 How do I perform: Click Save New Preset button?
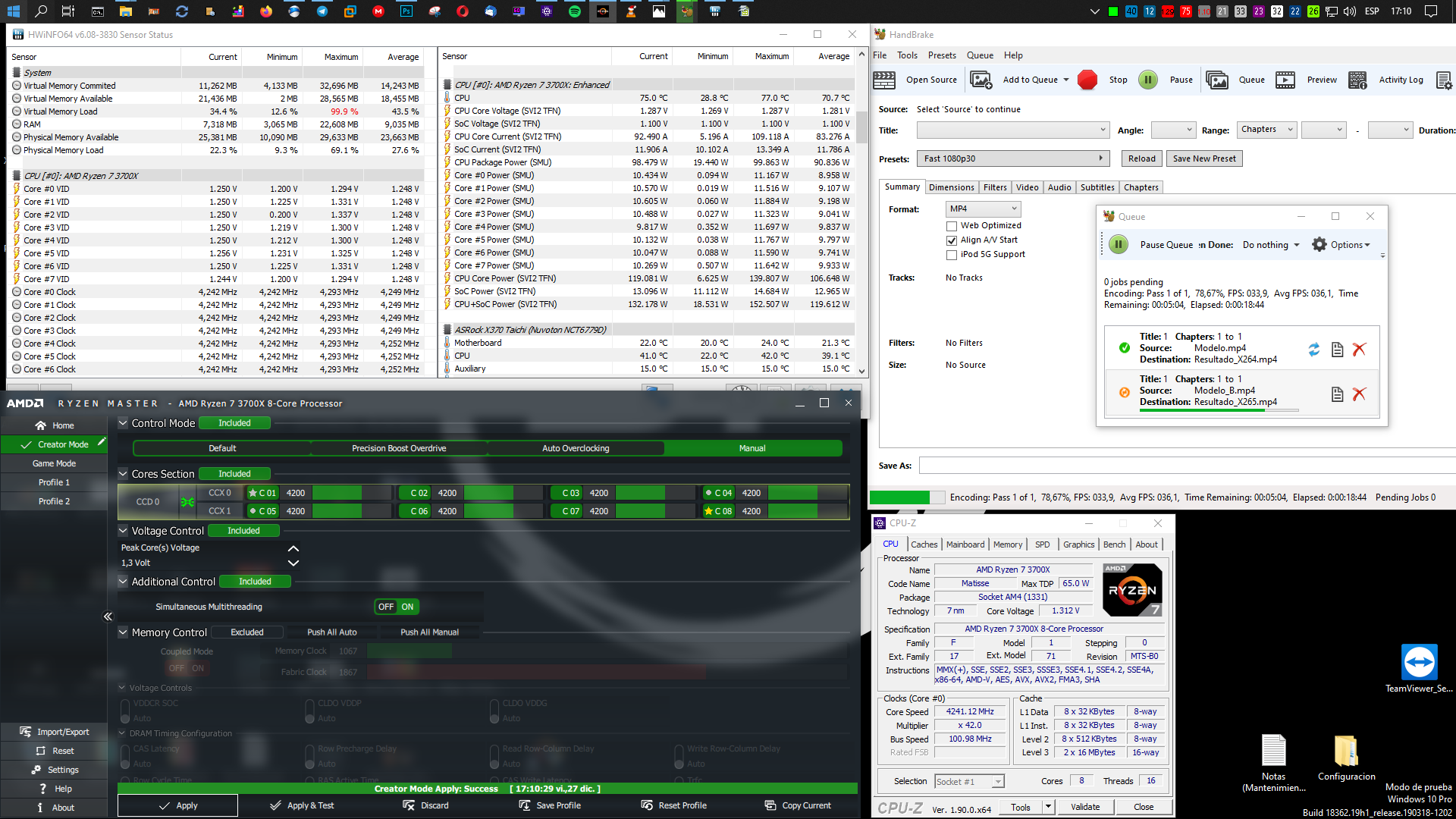[x=1204, y=158]
